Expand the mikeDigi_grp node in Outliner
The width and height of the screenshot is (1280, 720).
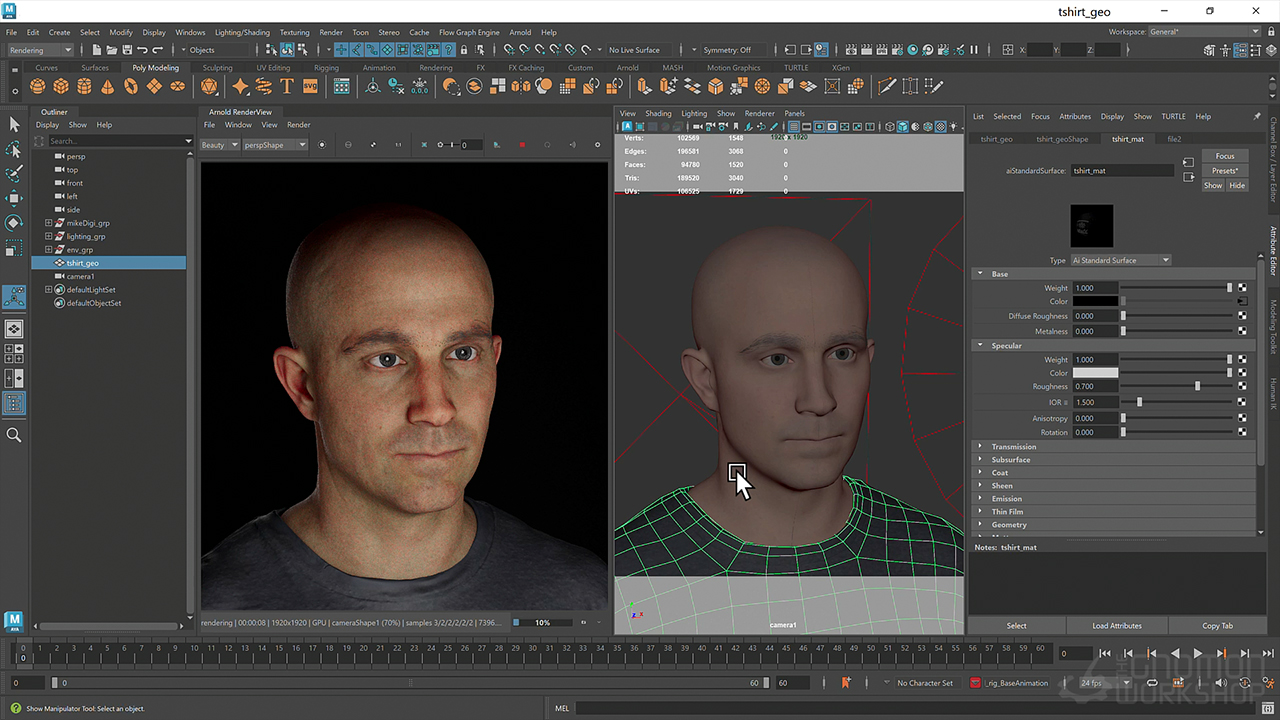[48, 223]
